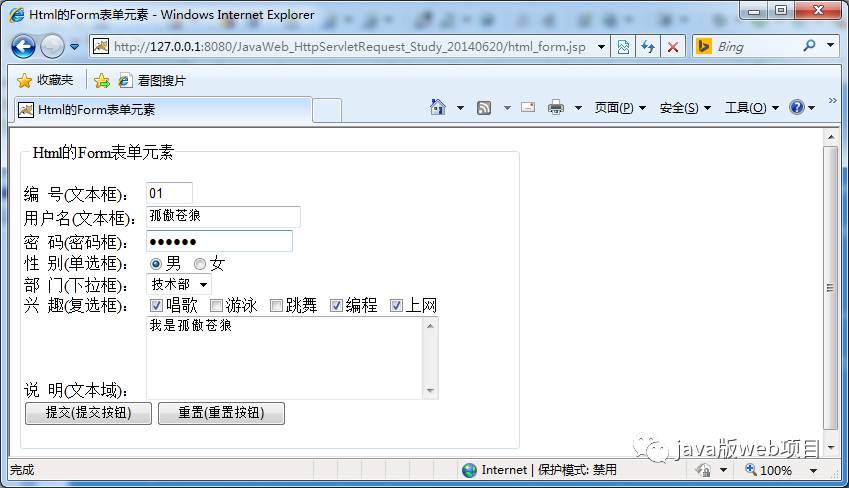Screen dimensions: 849x488
Task: Click the Add to Favorites bar icon
Action: (x=101, y=81)
